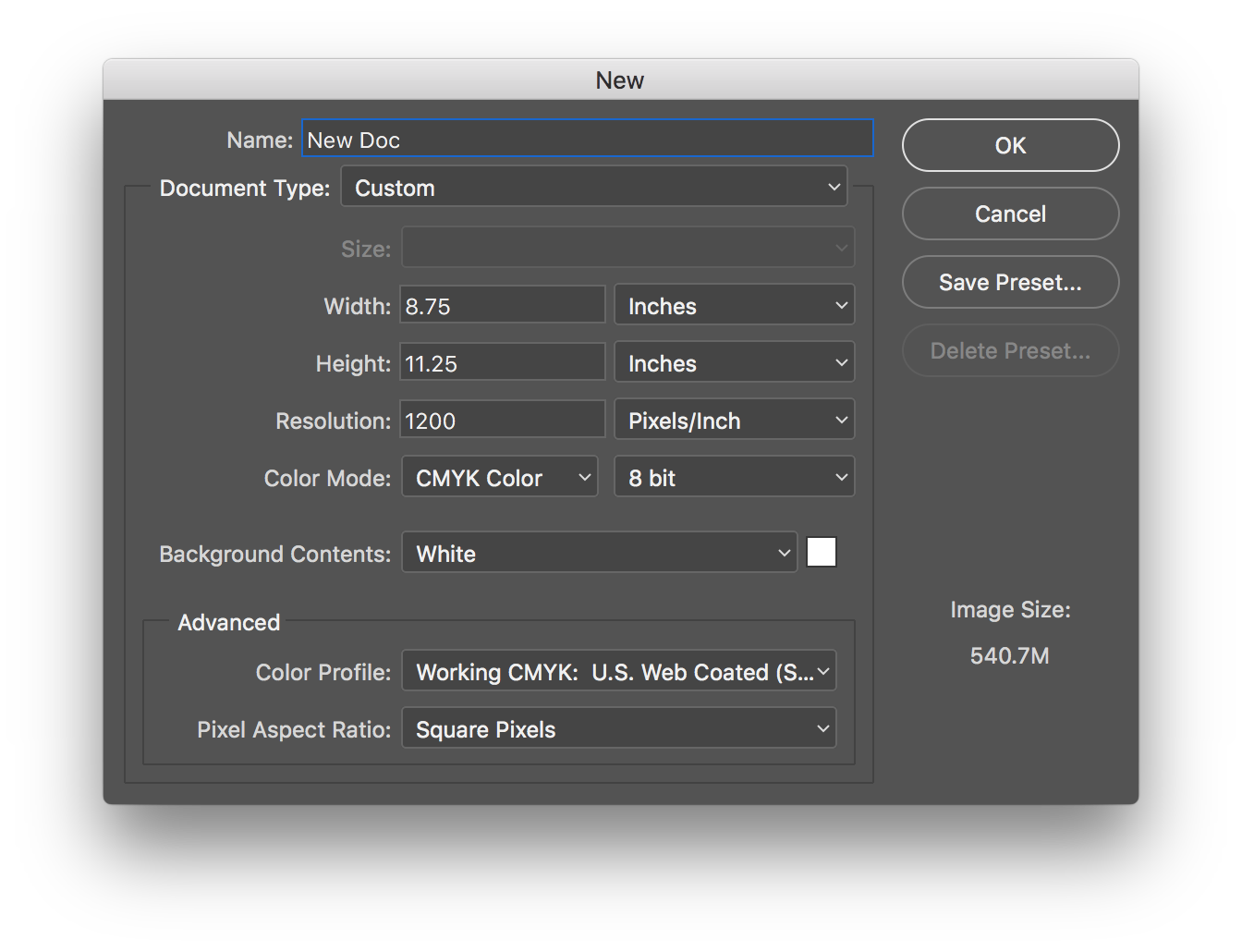Click the Save Preset button
Image resolution: width=1242 pixels, height=952 pixels.
pyautogui.click(x=1010, y=283)
